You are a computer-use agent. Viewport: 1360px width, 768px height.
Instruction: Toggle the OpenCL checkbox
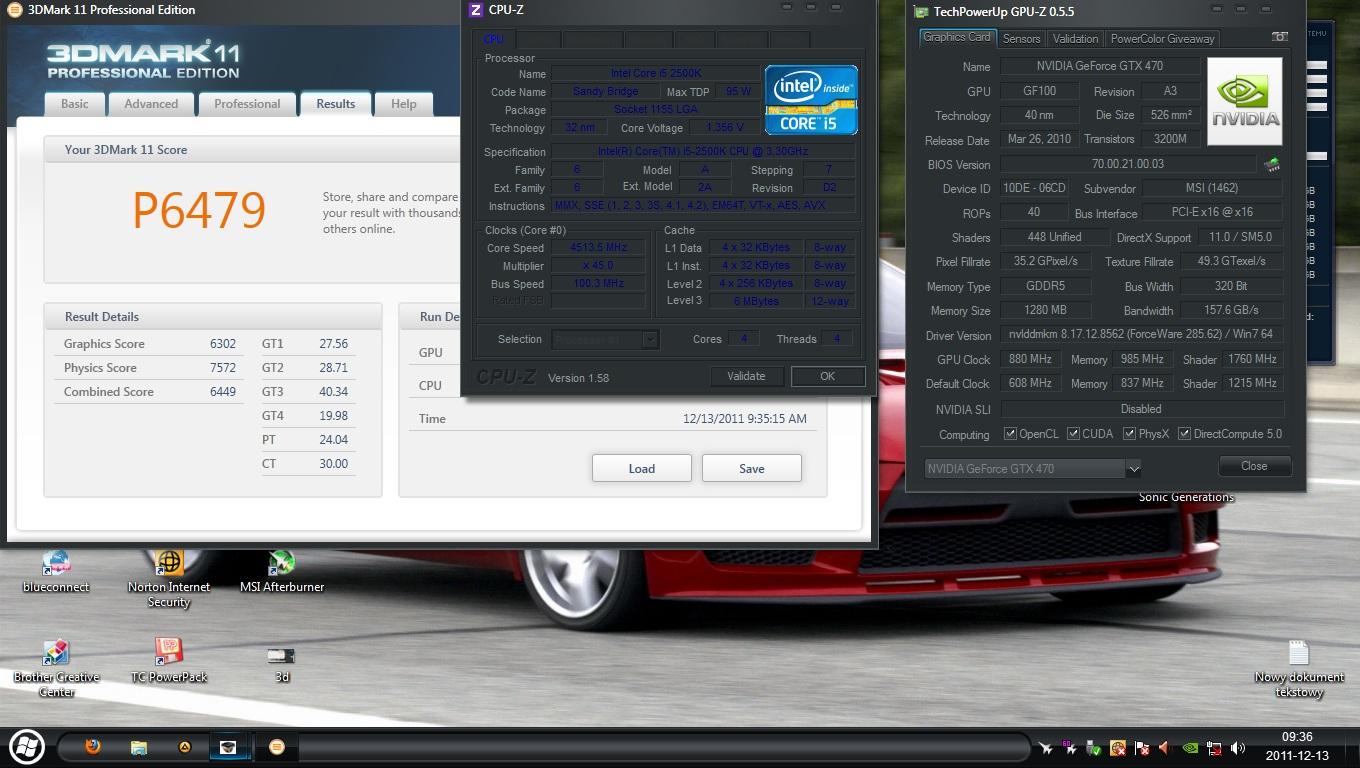(x=1010, y=434)
